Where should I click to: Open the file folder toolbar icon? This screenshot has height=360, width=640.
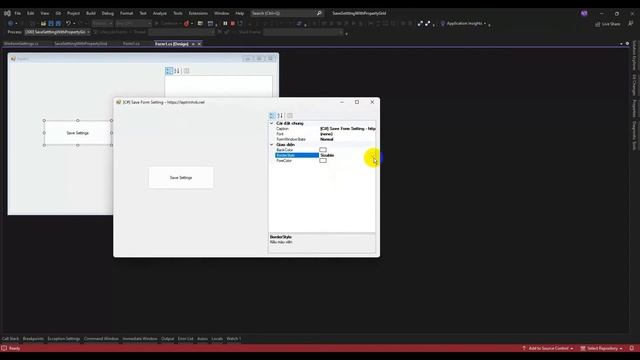(x=43, y=24)
